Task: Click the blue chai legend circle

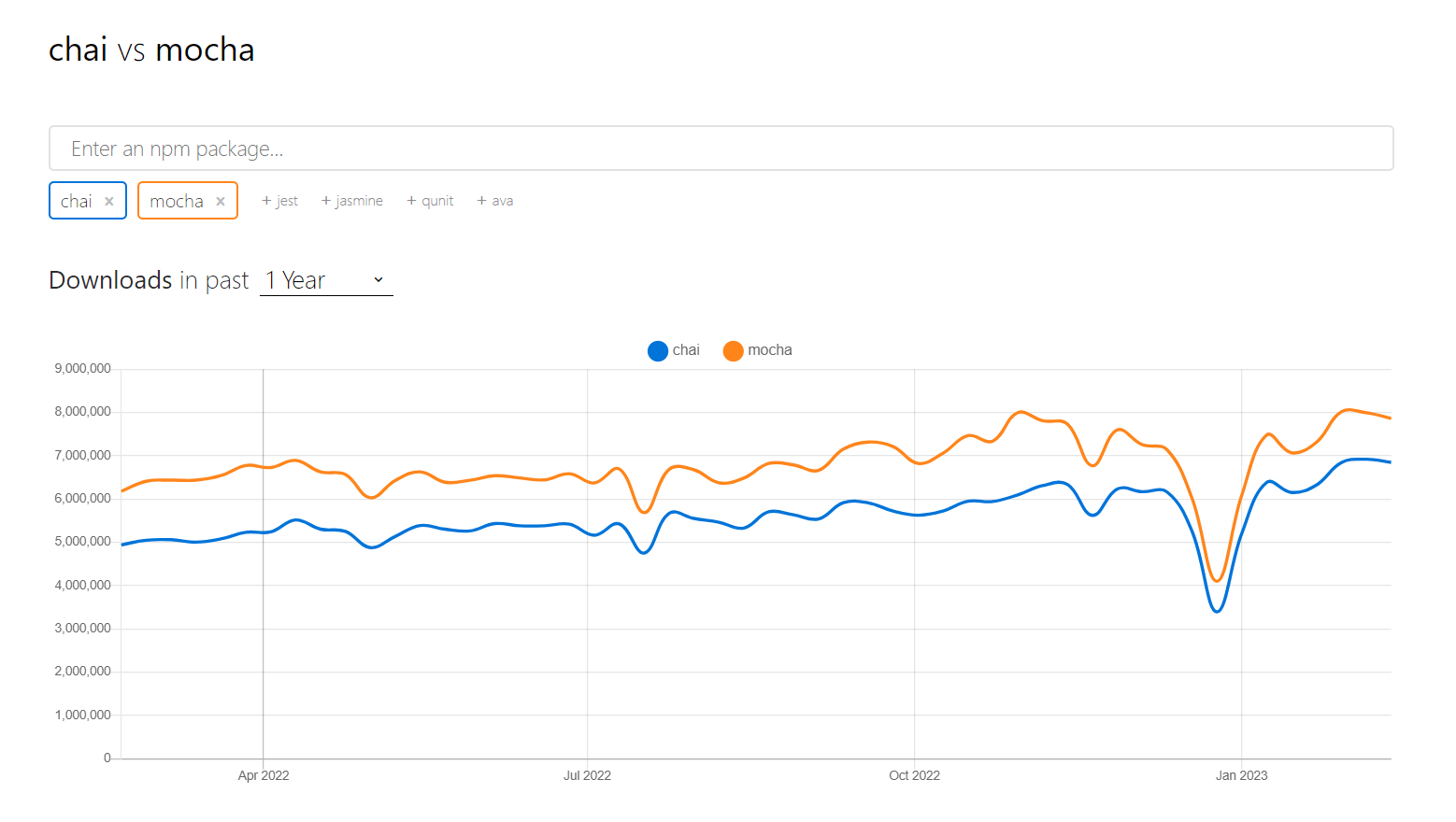Action: click(x=658, y=350)
